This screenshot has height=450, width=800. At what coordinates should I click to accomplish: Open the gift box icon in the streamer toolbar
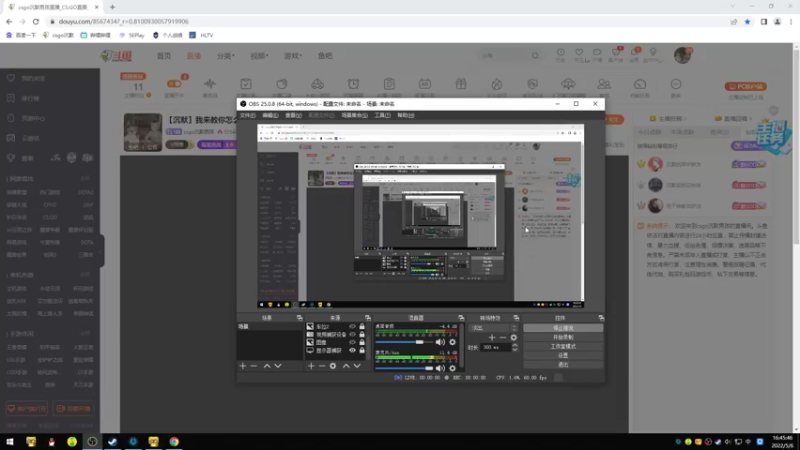(x=461, y=84)
